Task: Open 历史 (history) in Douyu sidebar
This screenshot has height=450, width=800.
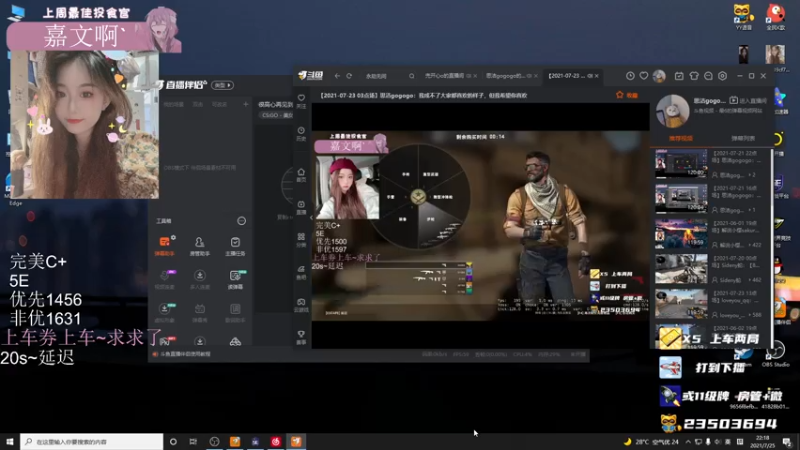Action: coord(302,134)
